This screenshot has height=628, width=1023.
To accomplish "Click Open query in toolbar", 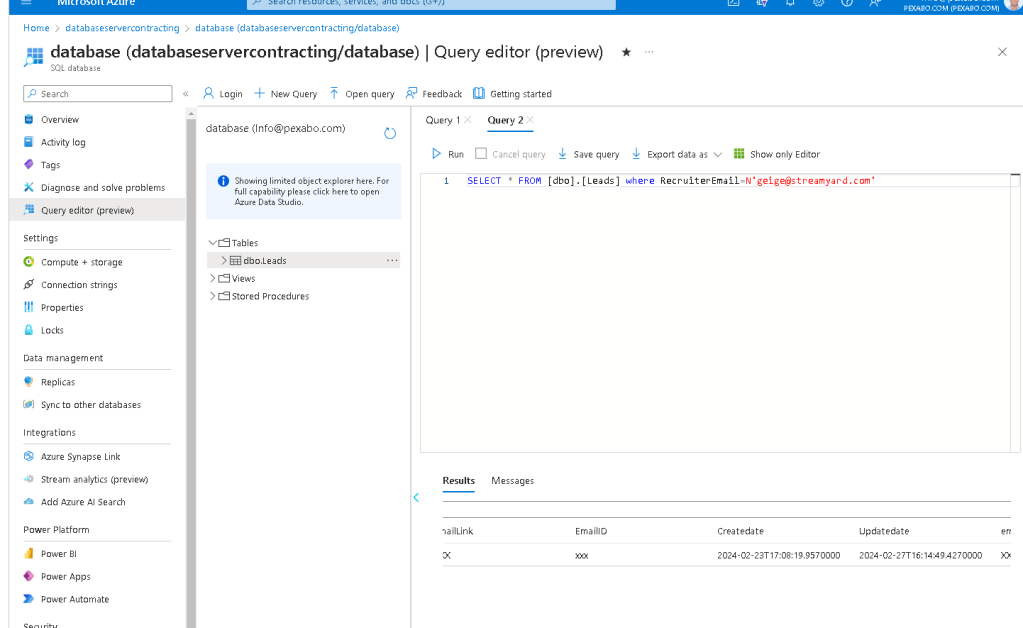I will pos(361,94).
